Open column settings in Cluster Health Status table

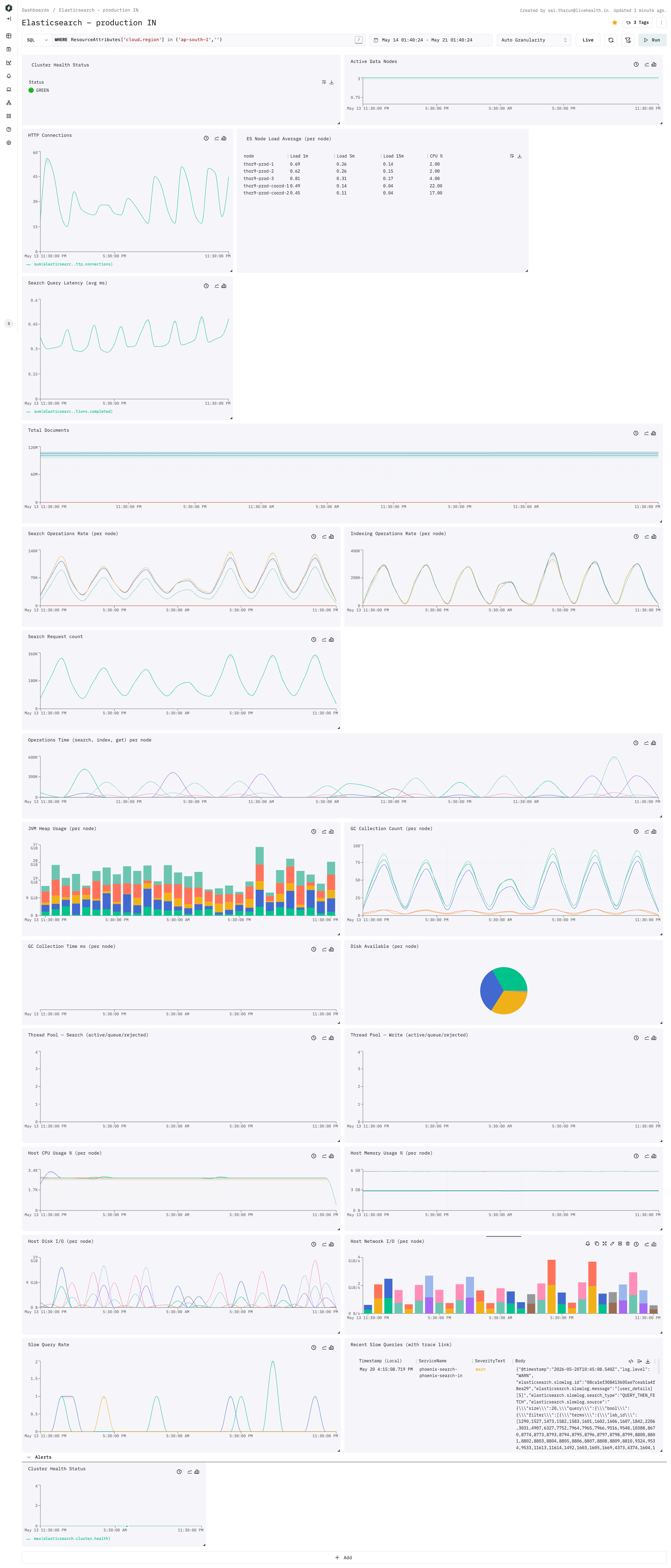coord(324,82)
